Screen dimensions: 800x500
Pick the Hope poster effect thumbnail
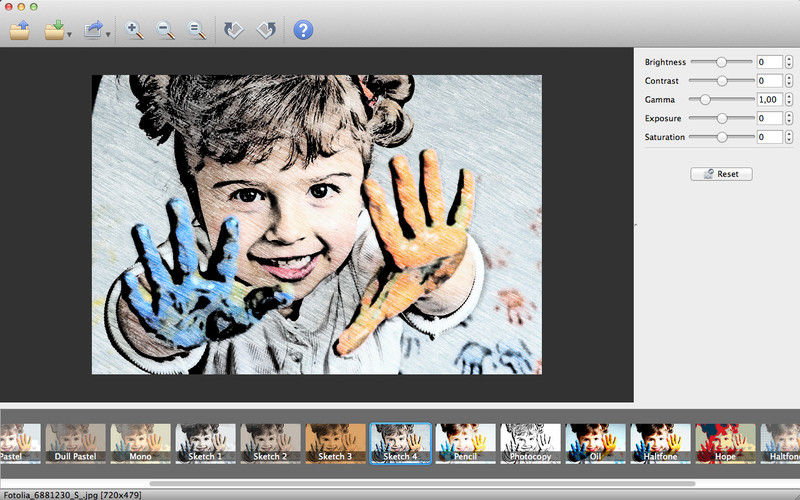(x=726, y=443)
